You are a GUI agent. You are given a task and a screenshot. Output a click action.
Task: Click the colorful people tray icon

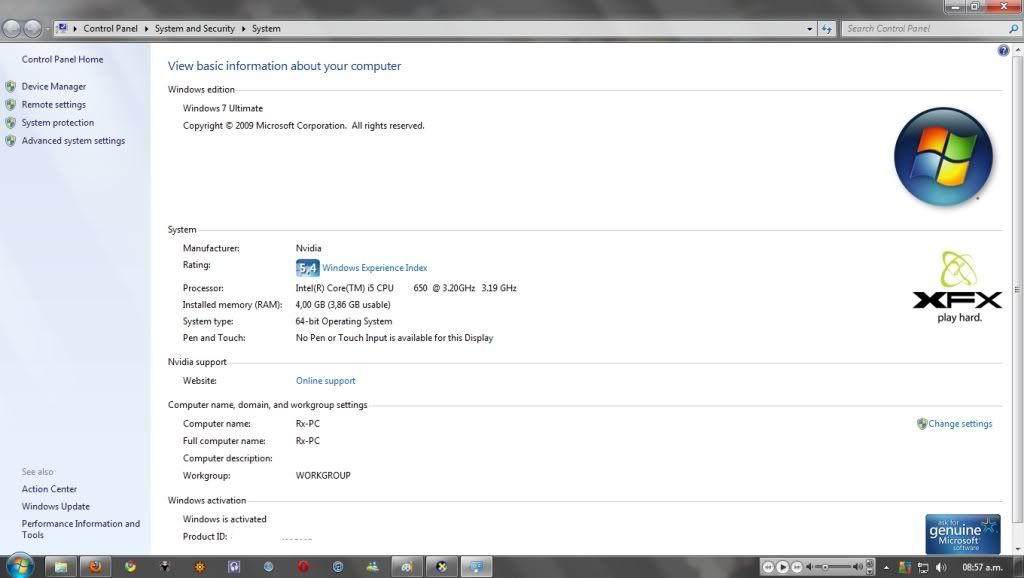point(905,568)
